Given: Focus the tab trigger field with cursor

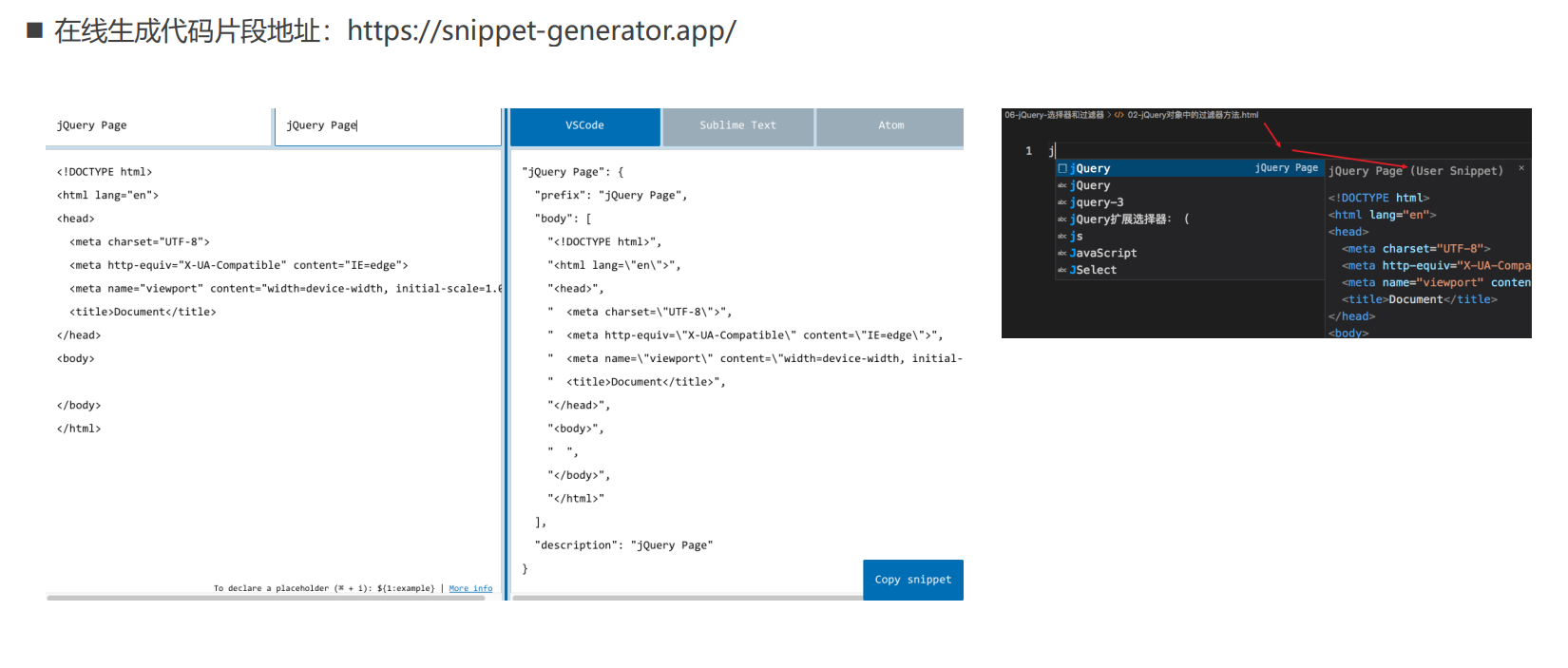Looking at the screenshot, I should pyautogui.click(x=388, y=126).
